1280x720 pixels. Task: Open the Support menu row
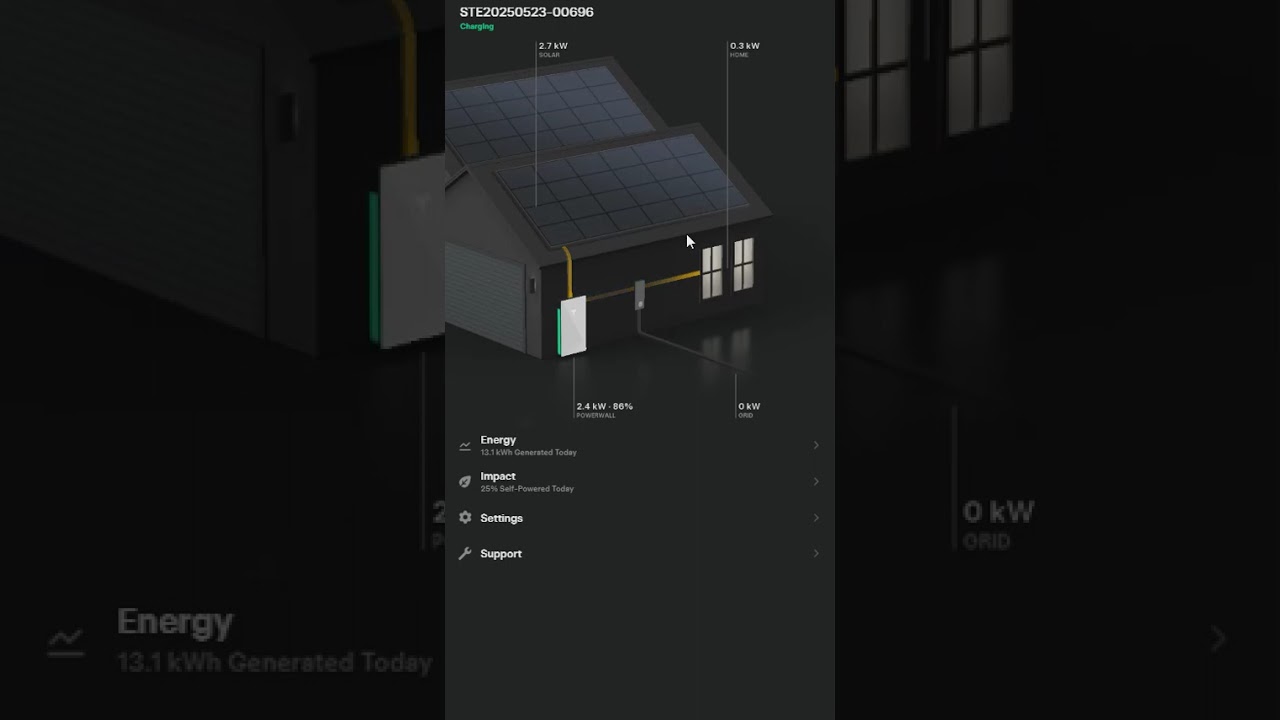[639, 553]
